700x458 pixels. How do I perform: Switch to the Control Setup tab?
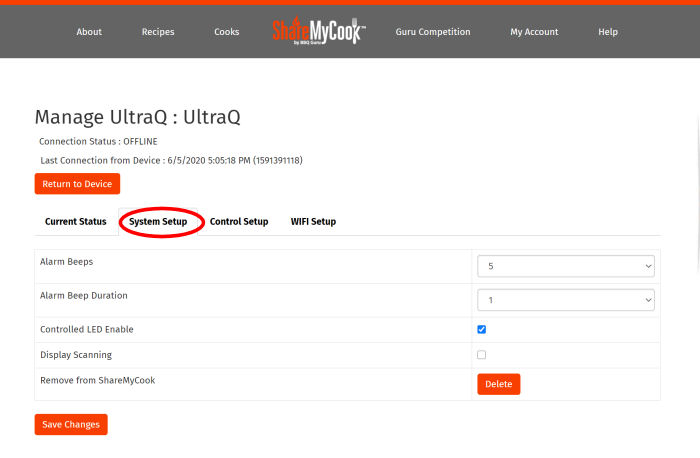(x=239, y=221)
